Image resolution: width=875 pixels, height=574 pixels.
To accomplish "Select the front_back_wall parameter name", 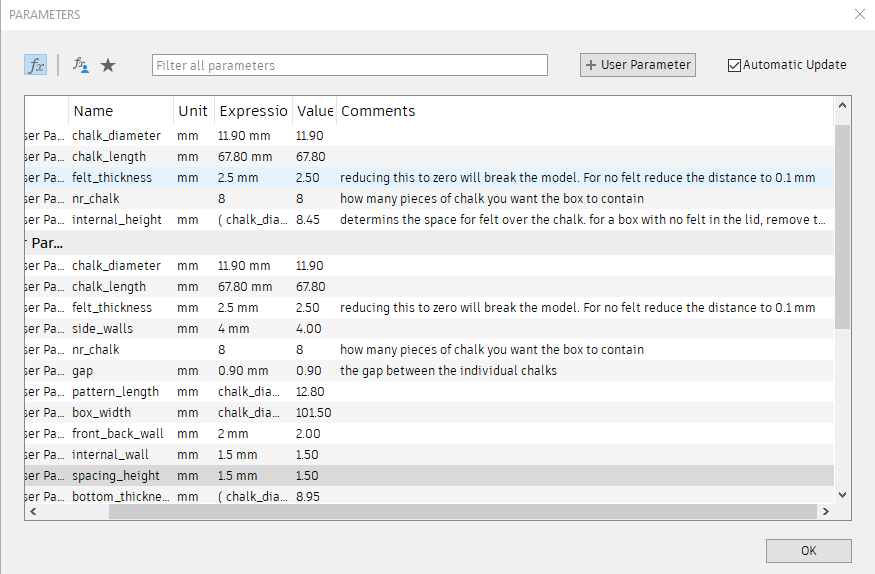I will (x=118, y=434).
